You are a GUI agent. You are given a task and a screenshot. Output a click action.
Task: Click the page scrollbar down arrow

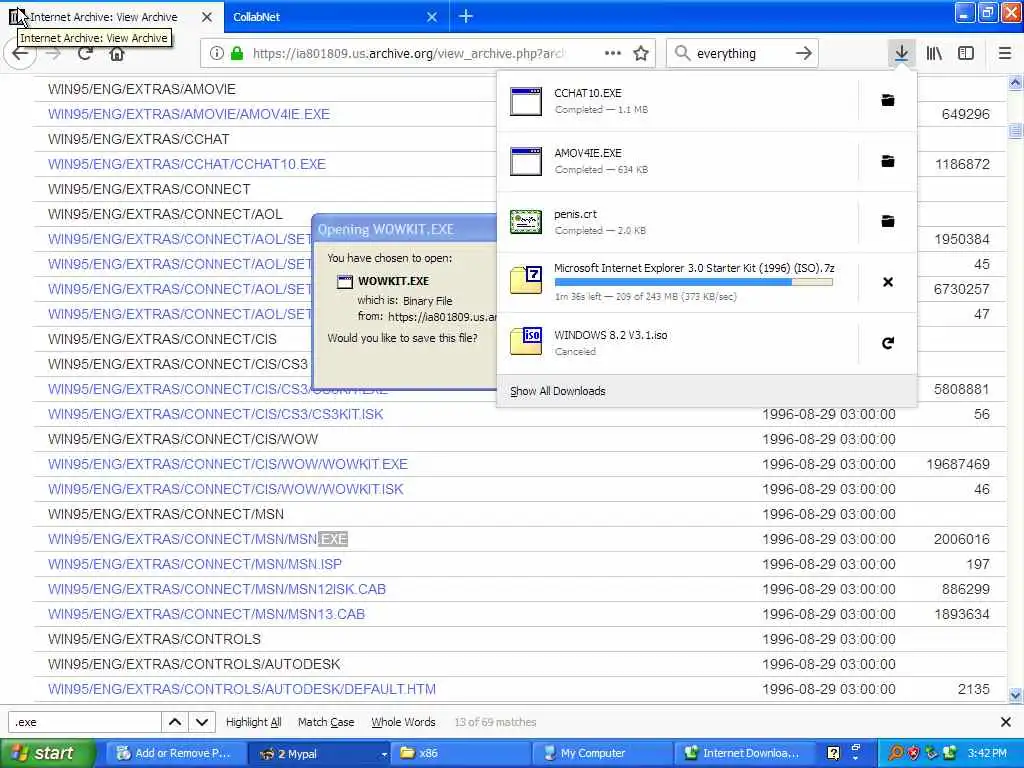pos(1016,695)
